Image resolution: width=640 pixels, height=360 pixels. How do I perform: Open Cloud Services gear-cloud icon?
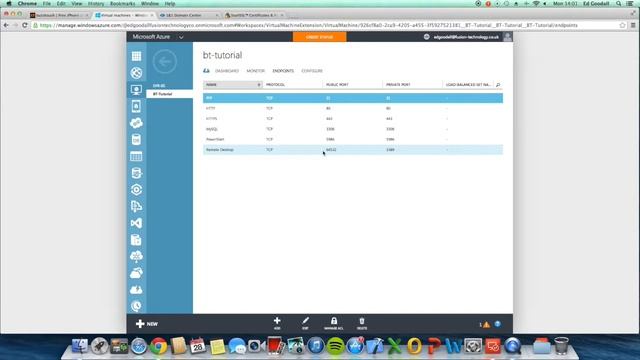[x=136, y=123]
